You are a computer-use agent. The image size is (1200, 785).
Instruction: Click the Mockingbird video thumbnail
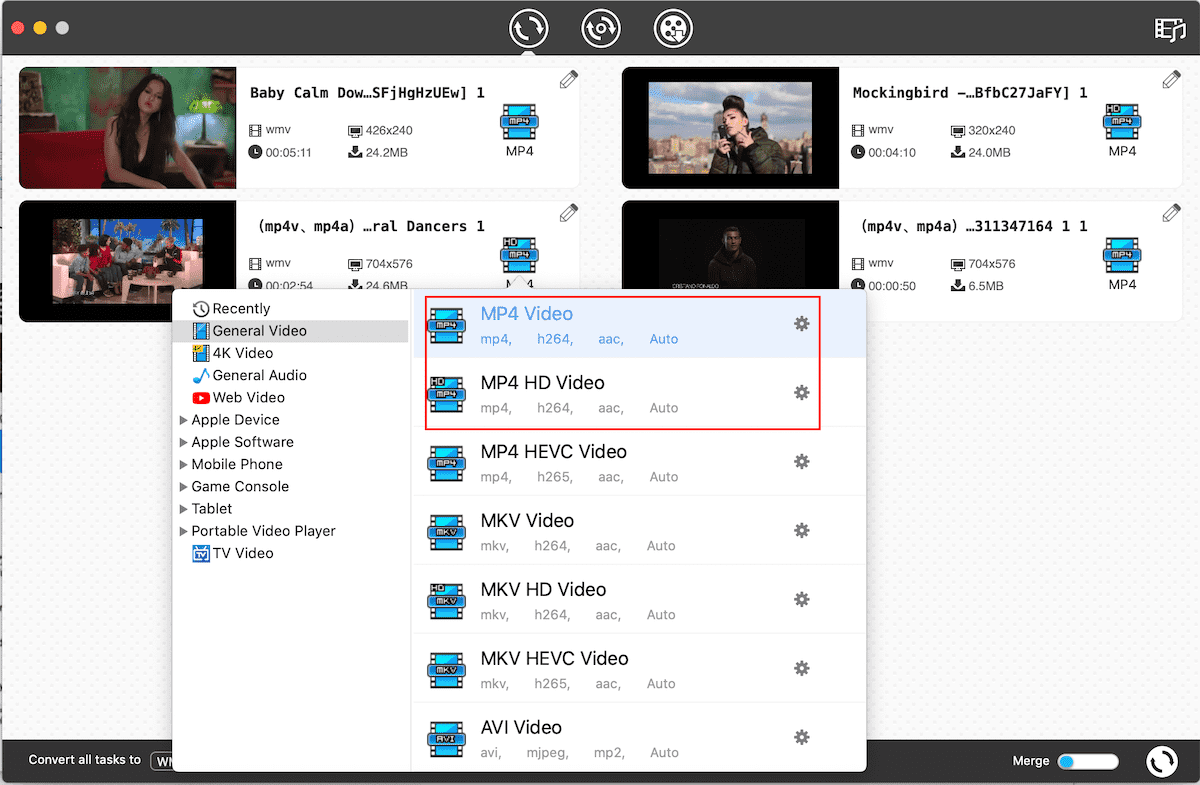(730, 128)
